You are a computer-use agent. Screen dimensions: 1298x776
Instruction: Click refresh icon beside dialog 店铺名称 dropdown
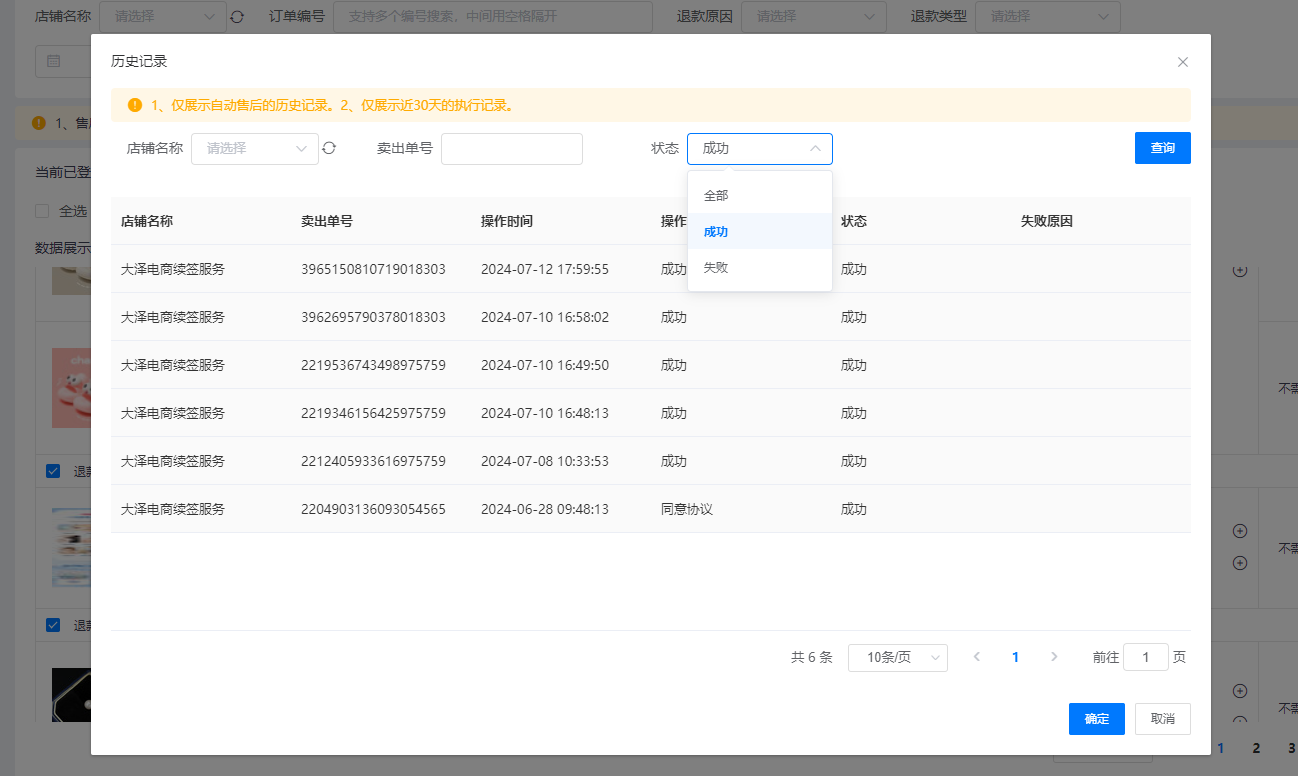[329, 148]
